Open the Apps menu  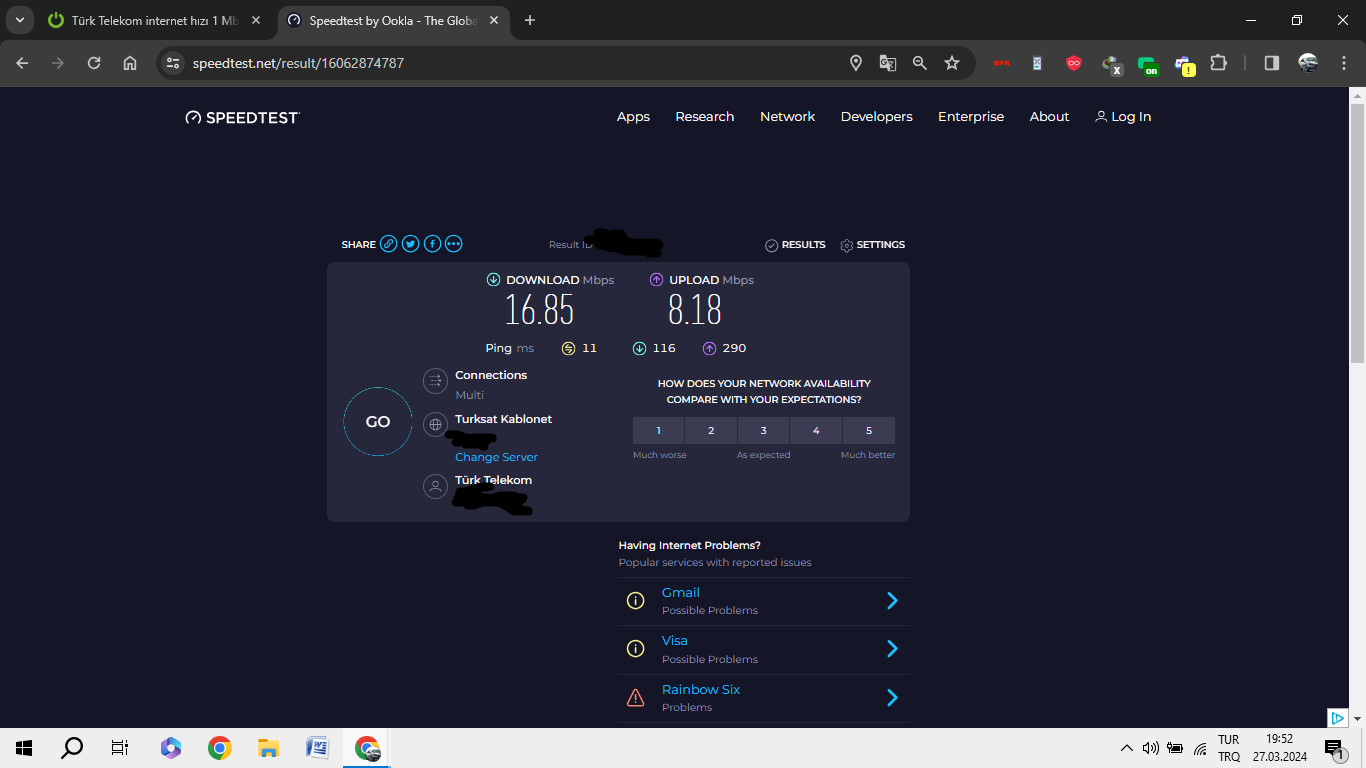(x=633, y=117)
